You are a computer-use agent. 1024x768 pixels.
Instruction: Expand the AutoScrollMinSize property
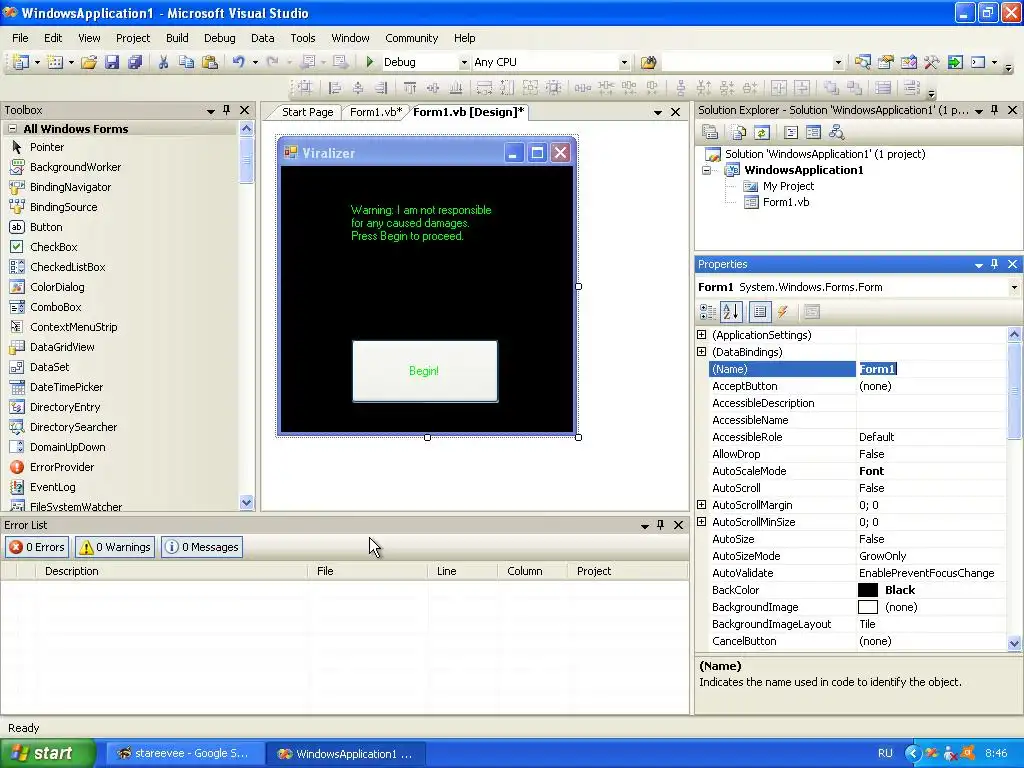(701, 521)
